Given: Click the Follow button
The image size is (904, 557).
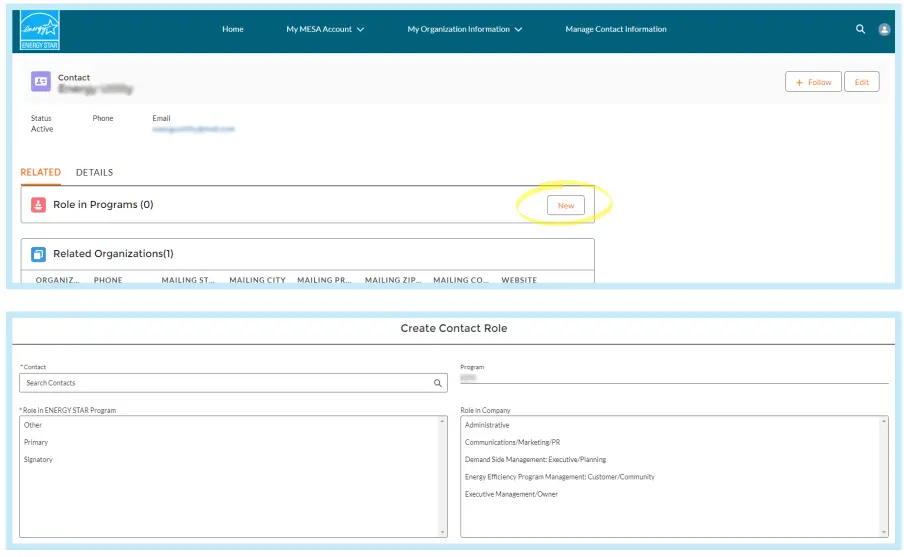Looking at the screenshot, I should pos(813,82).
